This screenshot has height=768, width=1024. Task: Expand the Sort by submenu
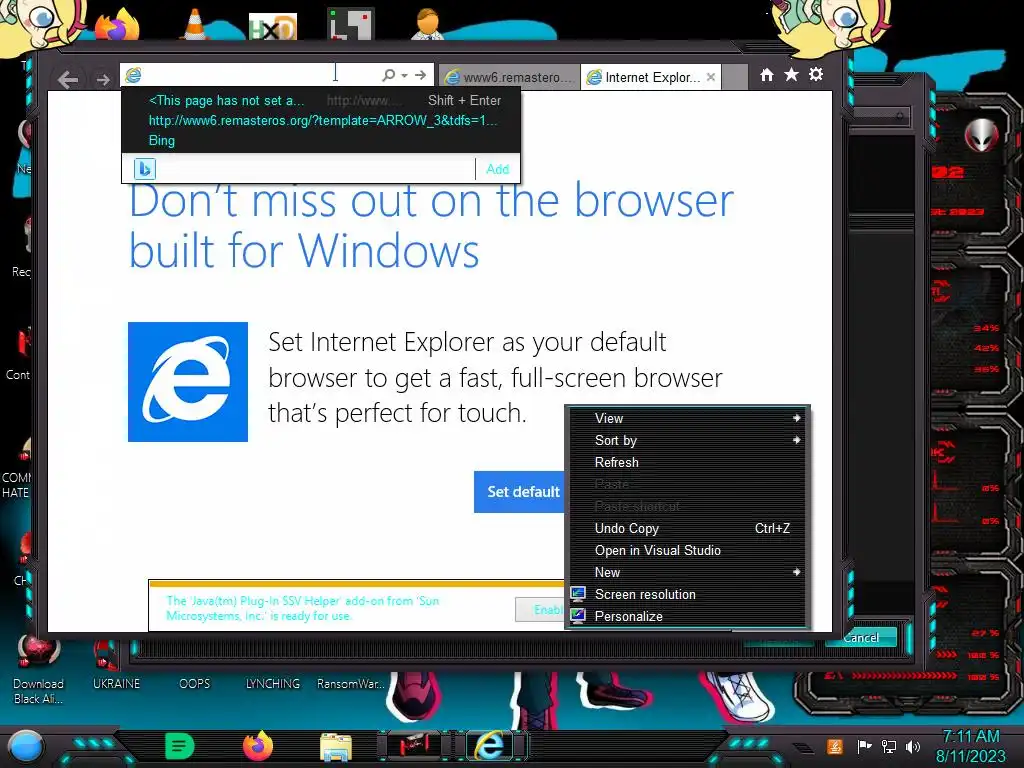point(688,441)
